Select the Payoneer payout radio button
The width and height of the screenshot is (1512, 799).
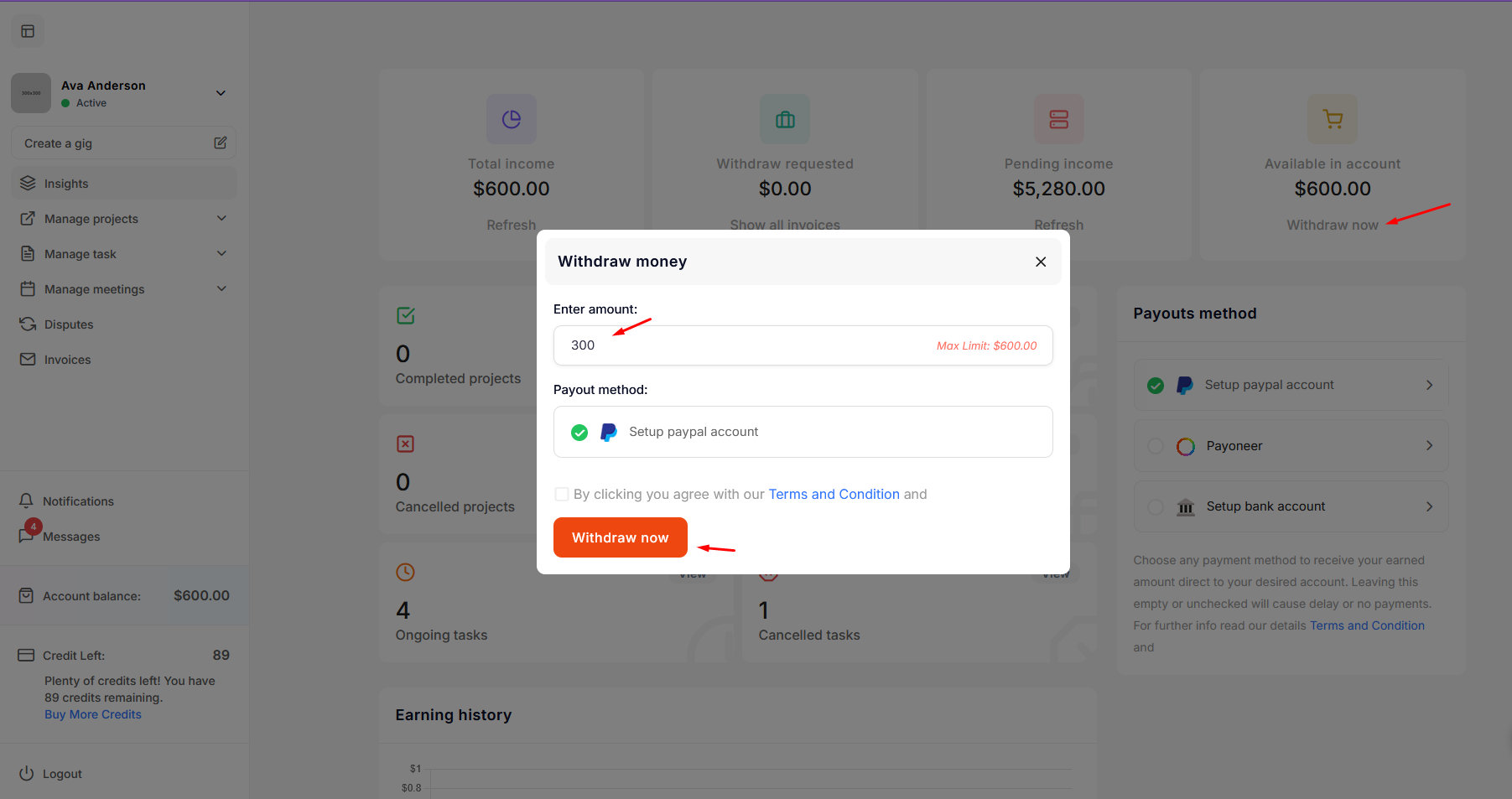(x=1155, y=446)
